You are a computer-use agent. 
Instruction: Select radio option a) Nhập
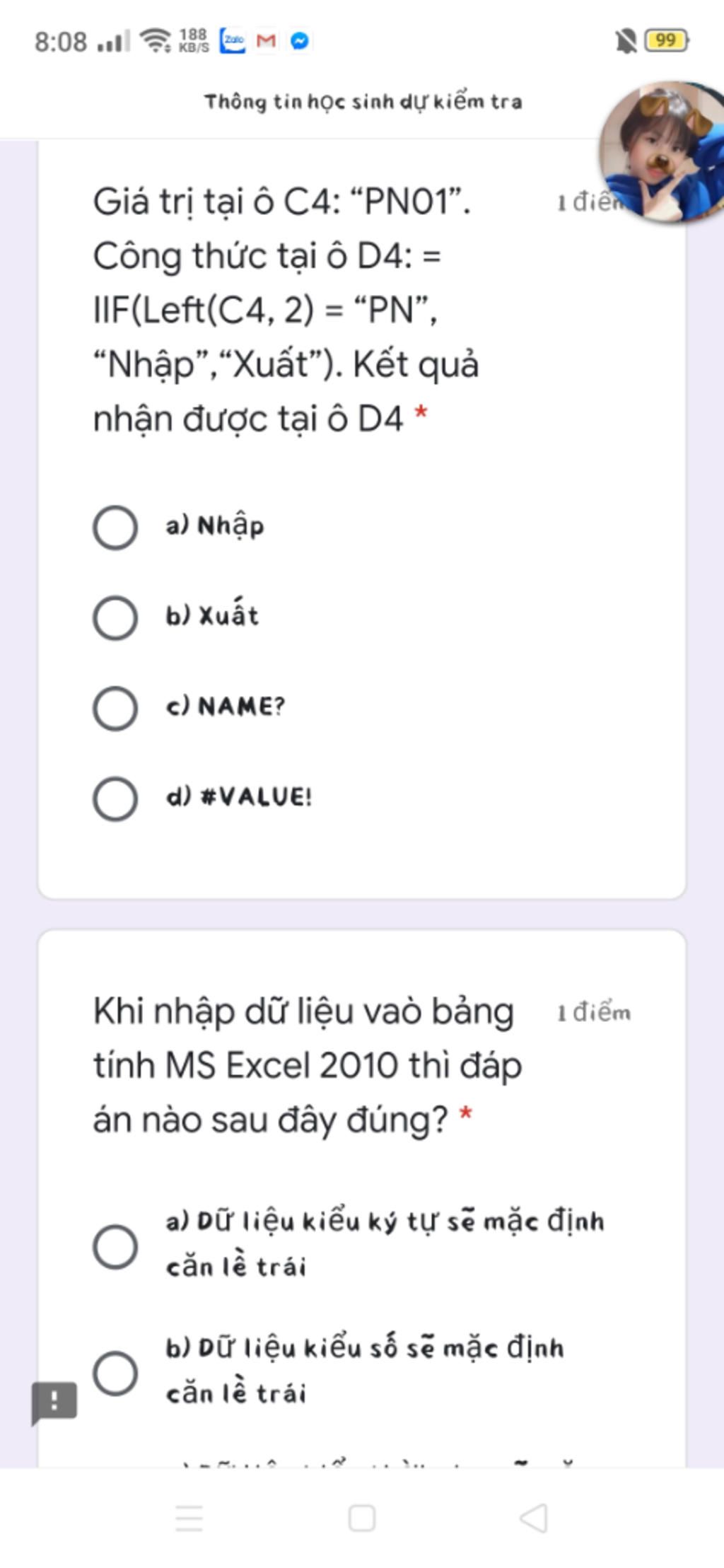coord(115,527)
